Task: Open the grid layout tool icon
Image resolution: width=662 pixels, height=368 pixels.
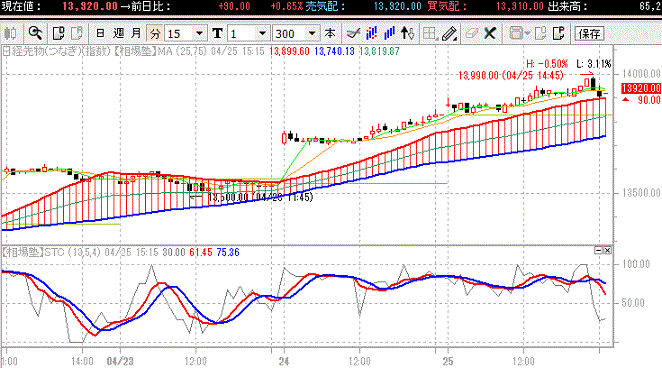Action: 429,33
